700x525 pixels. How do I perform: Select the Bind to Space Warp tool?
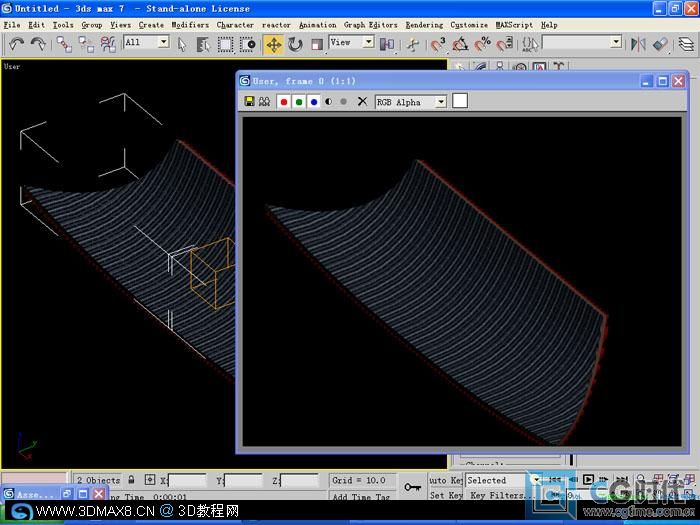[x=108, y=44]
